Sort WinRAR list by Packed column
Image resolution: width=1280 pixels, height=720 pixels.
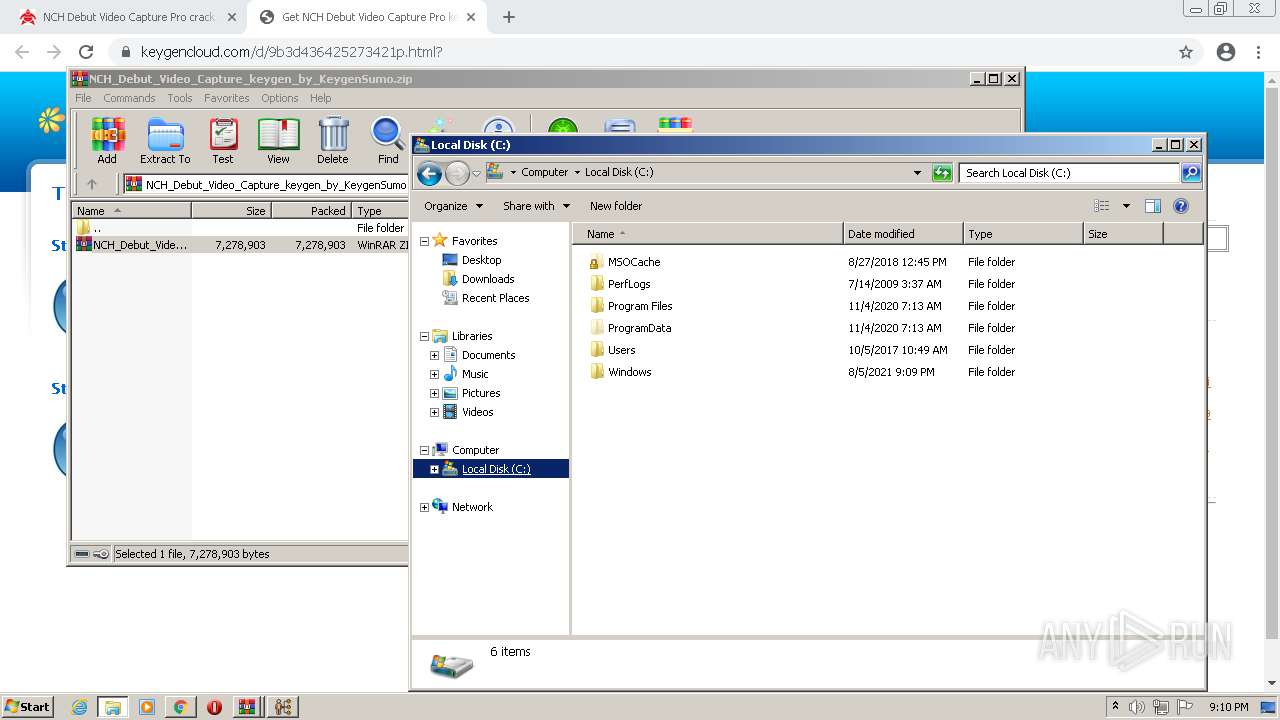coord(311,211)
